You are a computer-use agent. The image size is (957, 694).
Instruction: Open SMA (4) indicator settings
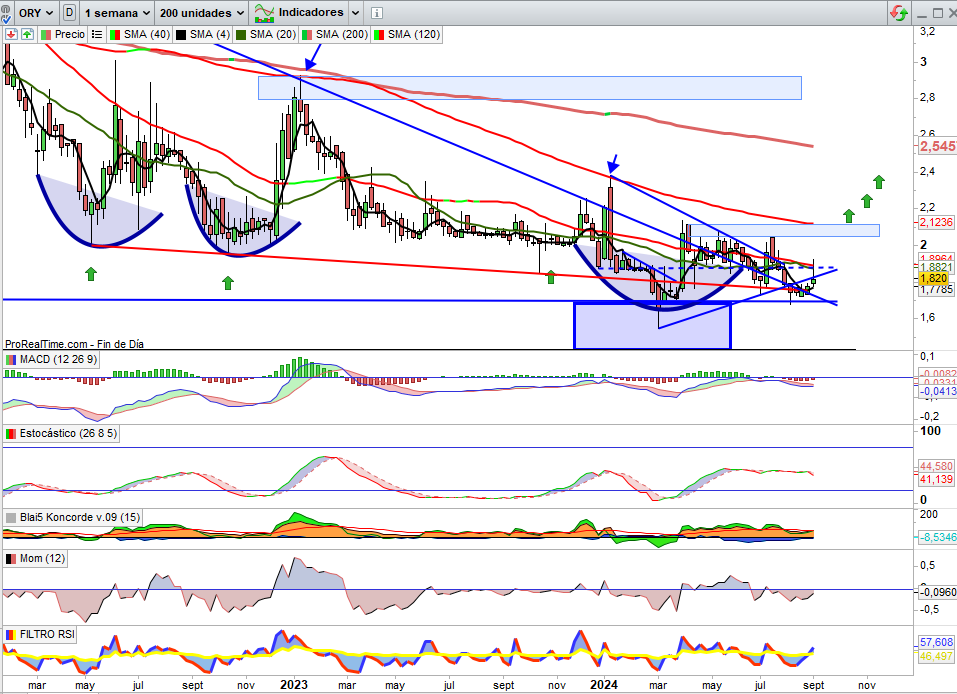pyautogui.click(x=209, y=34)
